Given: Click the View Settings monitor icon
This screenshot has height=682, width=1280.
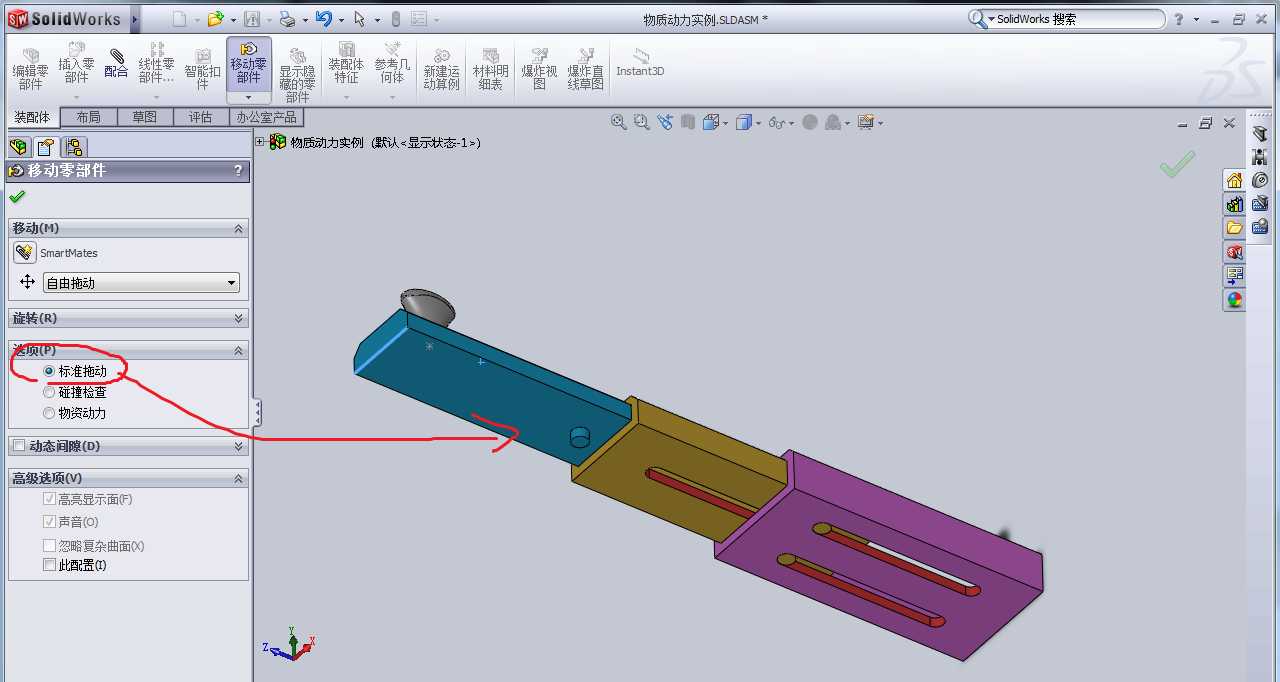Looking at the screenshot, I should [866, 122].
